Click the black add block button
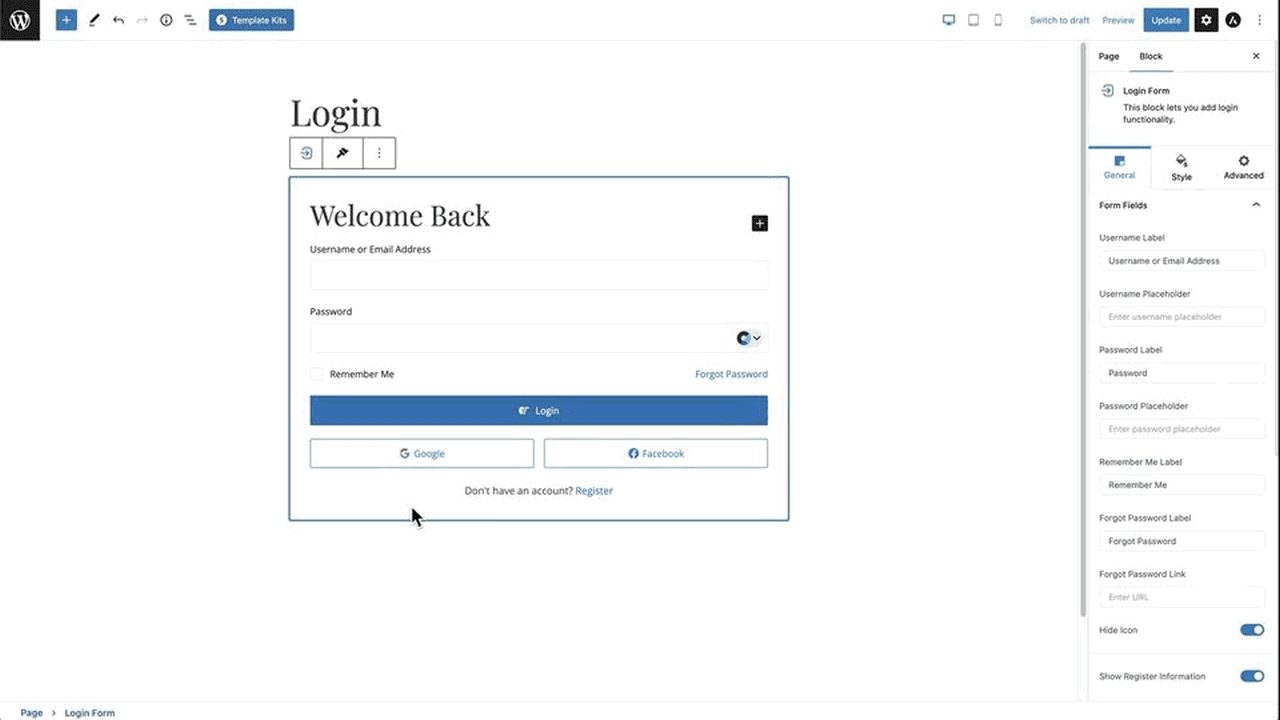The width and height of the screenshot is (1280, 720). [760, 223]
